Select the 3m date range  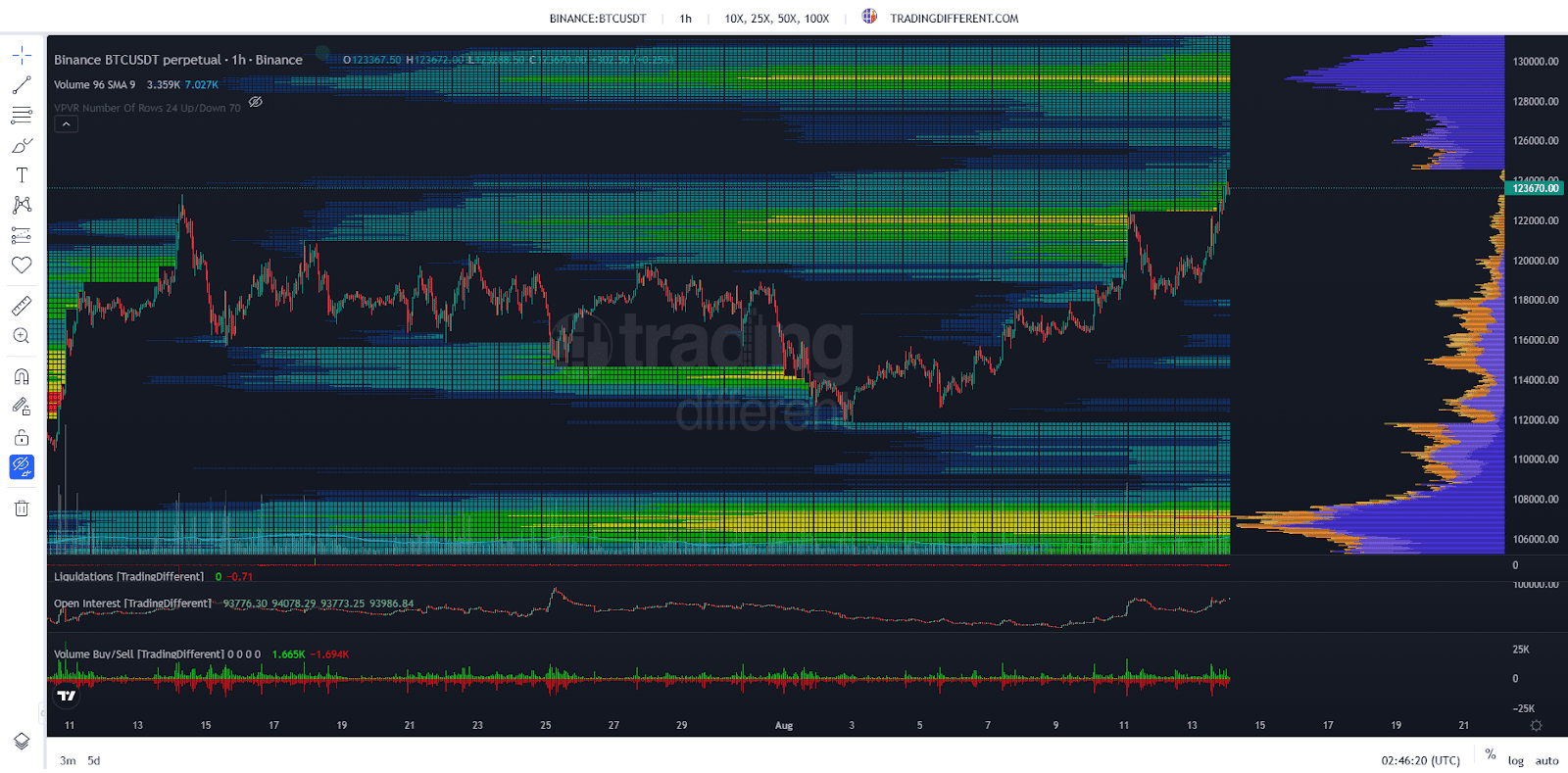(x=68, y=760)
